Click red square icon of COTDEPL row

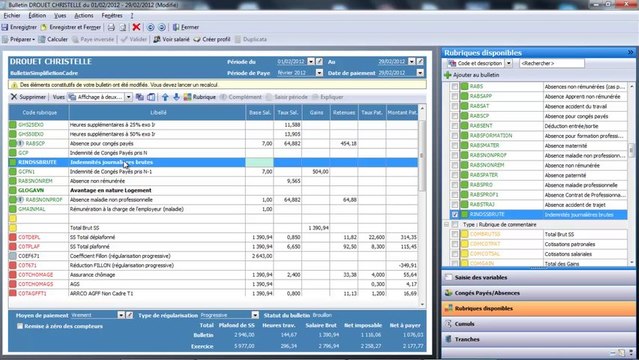tap(13, 237)
